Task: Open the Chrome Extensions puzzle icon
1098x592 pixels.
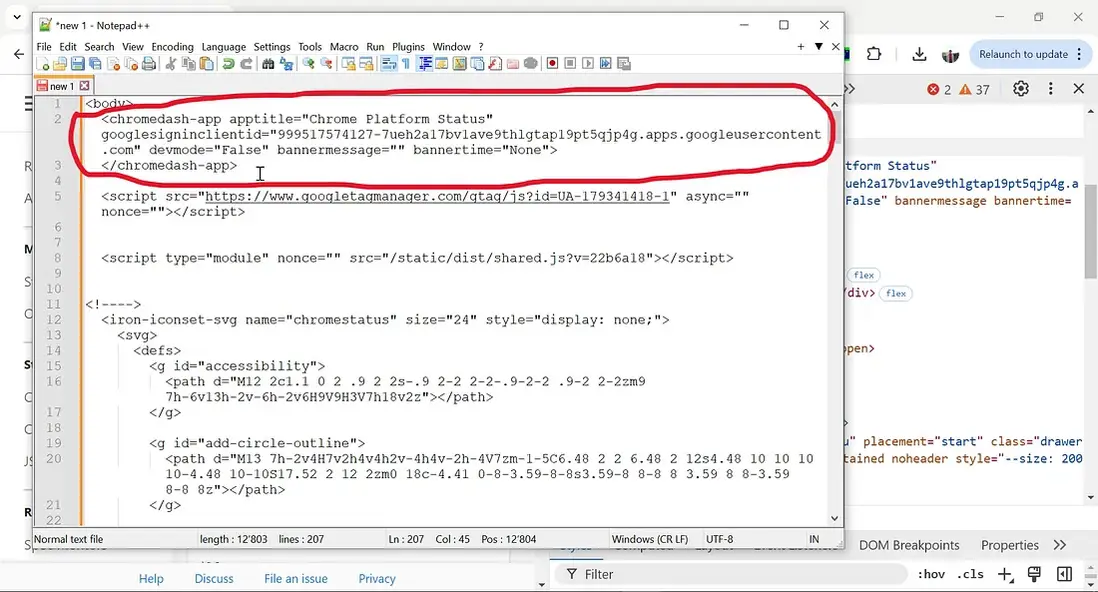Action: 874,54
